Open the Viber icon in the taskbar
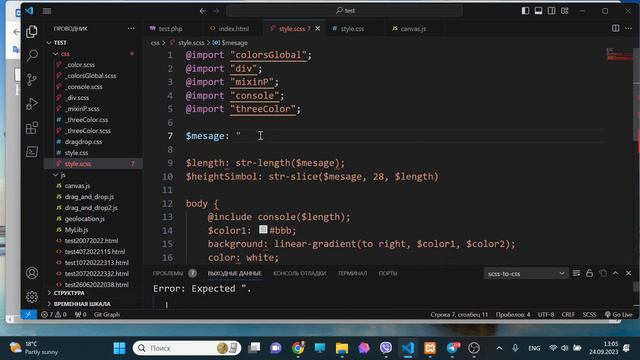 tap(386, 348)
